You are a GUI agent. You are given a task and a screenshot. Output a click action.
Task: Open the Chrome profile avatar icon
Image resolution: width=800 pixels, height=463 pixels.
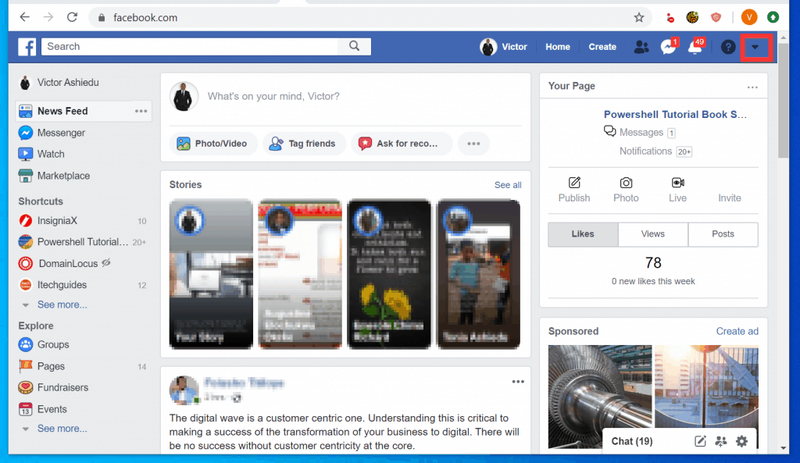click(x=749, y=17)
